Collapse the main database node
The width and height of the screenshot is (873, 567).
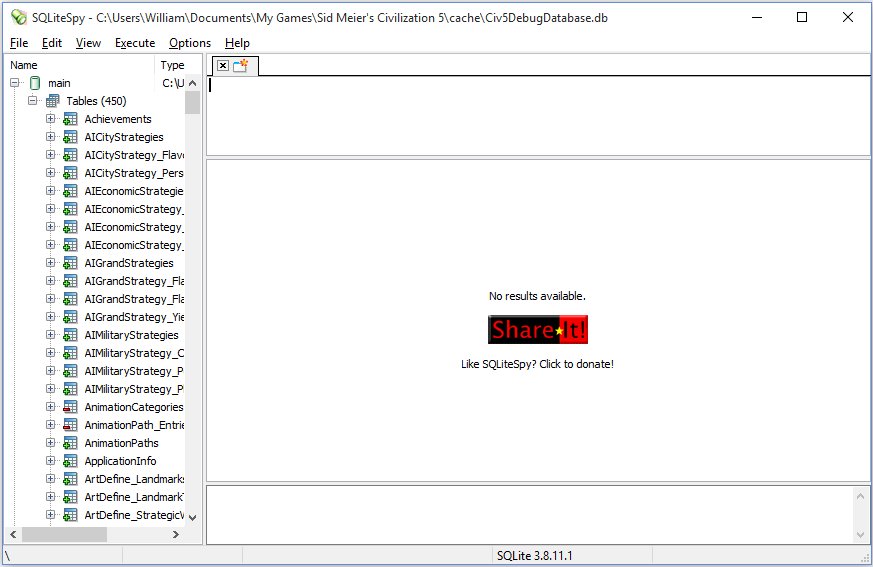(x=15, y=82)
